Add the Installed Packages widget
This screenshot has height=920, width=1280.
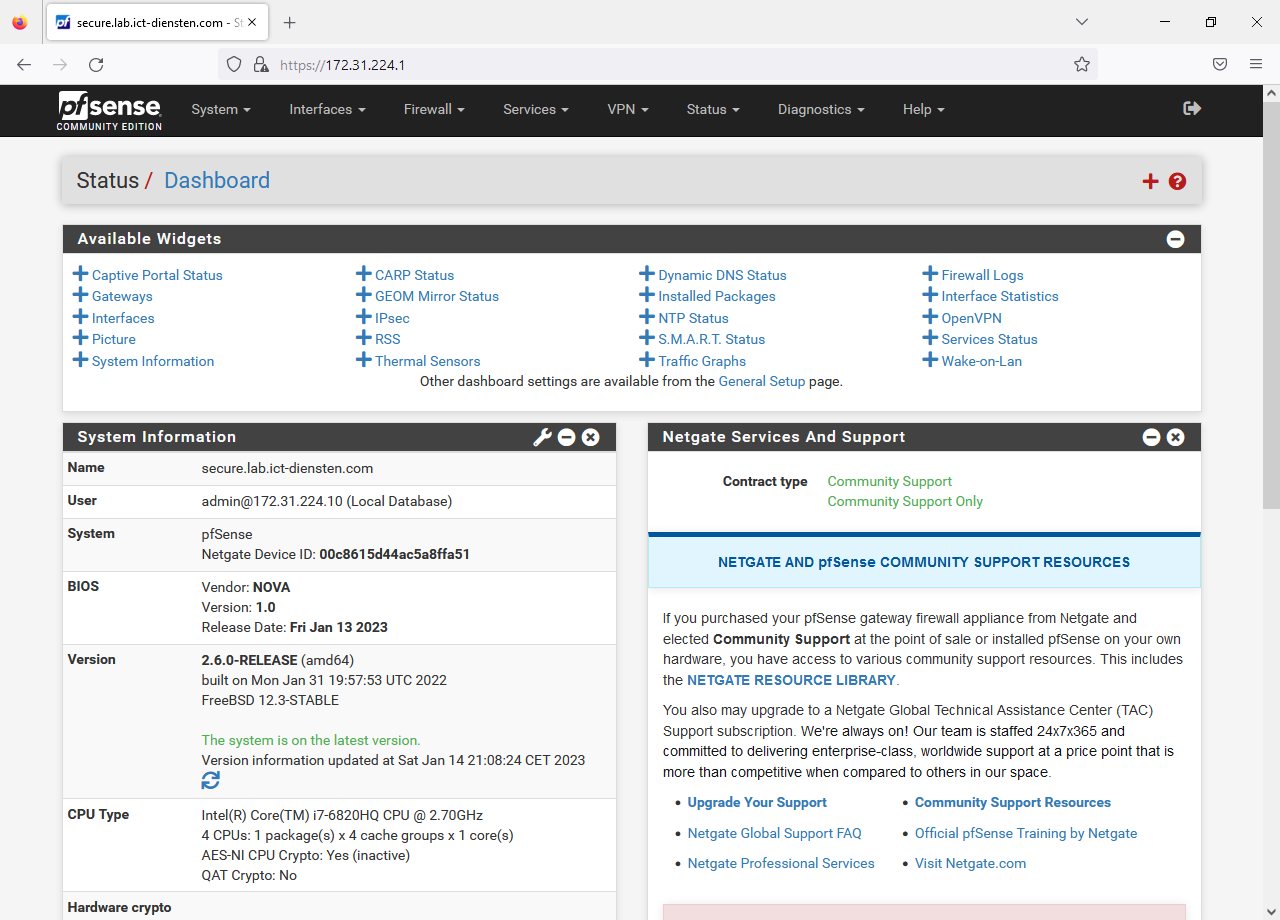pos(708,296)
